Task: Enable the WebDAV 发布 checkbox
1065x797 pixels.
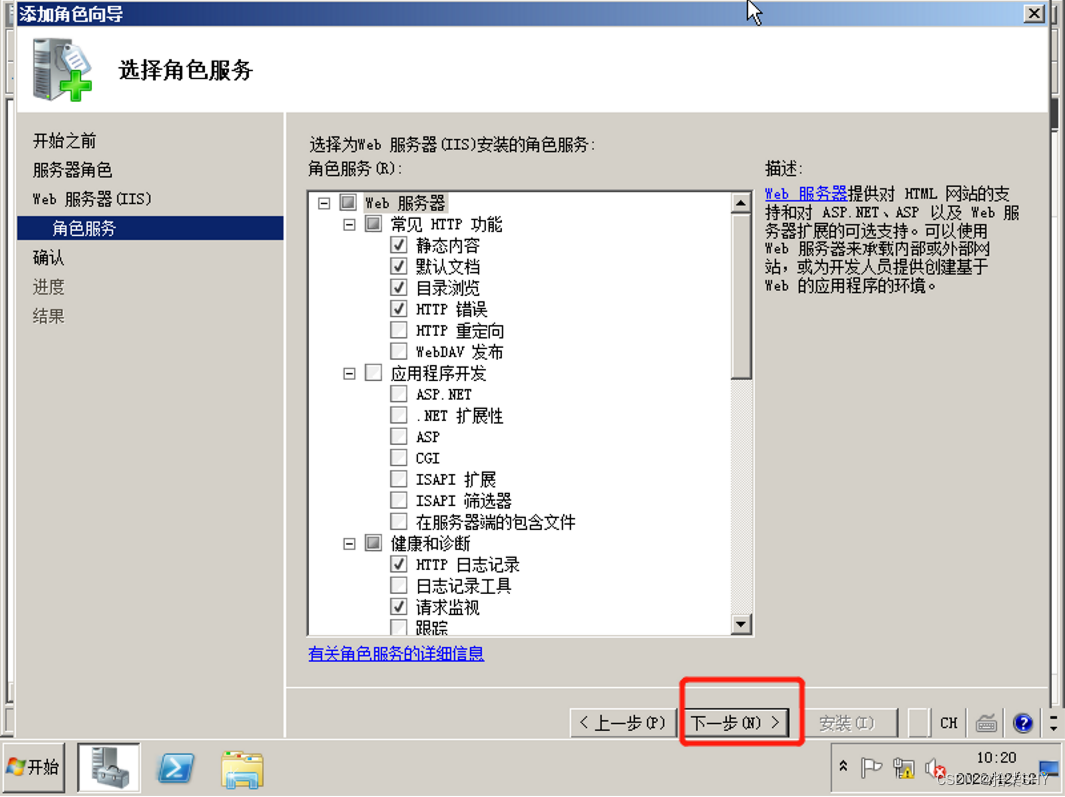Action: (399, 351)
